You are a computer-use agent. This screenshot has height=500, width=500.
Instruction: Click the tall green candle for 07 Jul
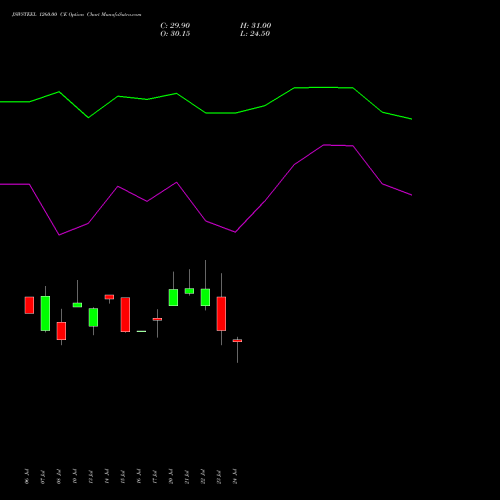coord(45,313)
